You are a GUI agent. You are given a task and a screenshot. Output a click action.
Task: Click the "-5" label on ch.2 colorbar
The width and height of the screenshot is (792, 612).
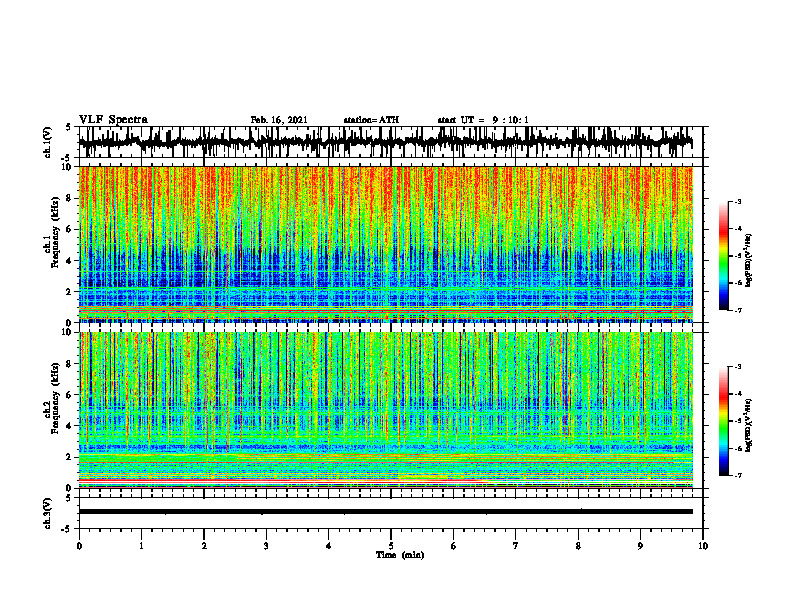738,421
